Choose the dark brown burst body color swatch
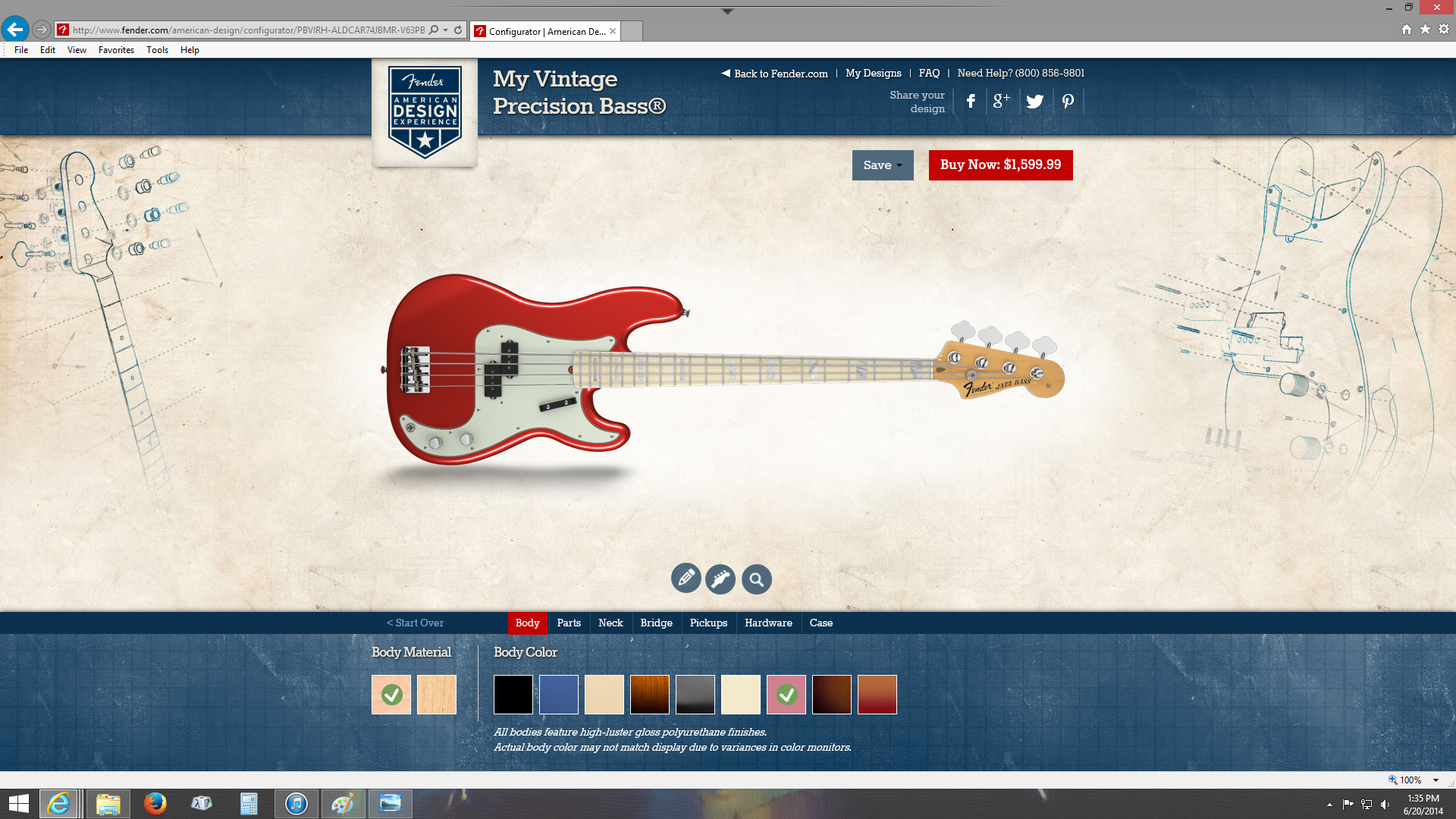This screenshot has height=819, width=1456. click(x=832, y=695)
